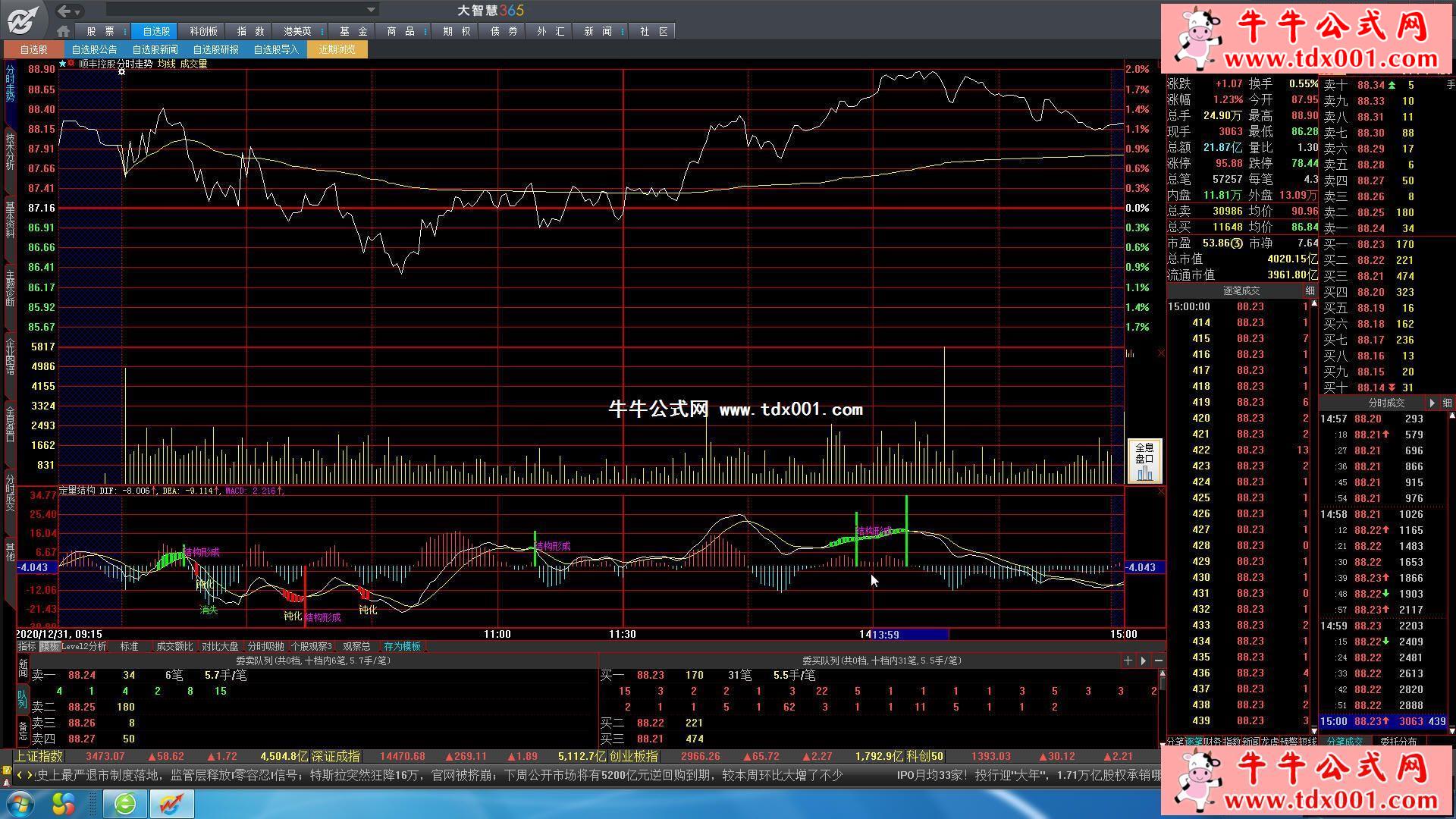The width and height of the screenshot is (1456, 819).
Task: Open the 基金 menu
Action: coord(353,31)
